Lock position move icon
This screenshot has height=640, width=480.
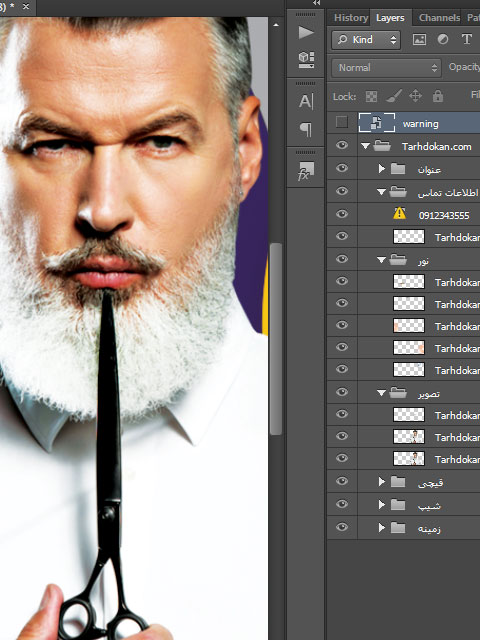tap(415, 96)
